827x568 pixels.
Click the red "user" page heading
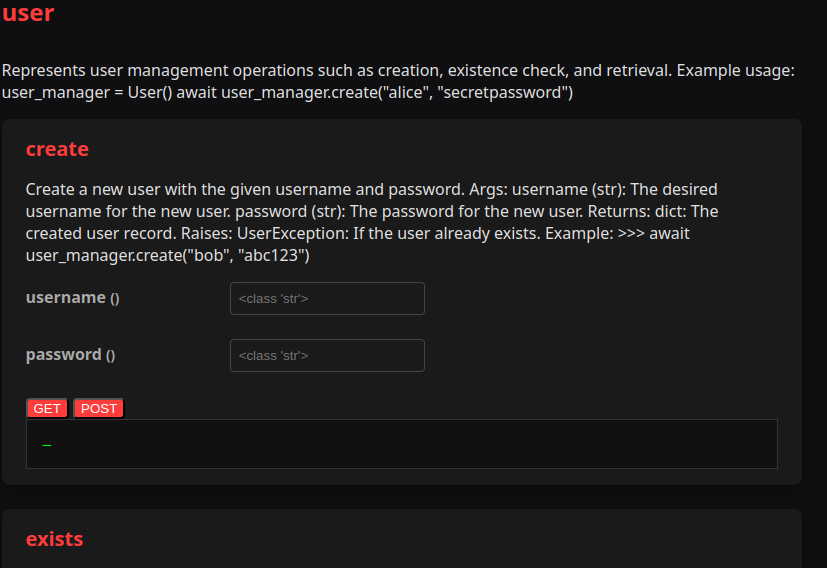point(28,13)
